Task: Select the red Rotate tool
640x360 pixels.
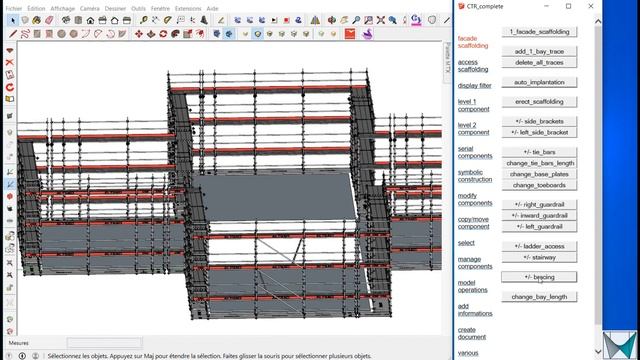Action: pyautogui.click(x=163, y=34)
